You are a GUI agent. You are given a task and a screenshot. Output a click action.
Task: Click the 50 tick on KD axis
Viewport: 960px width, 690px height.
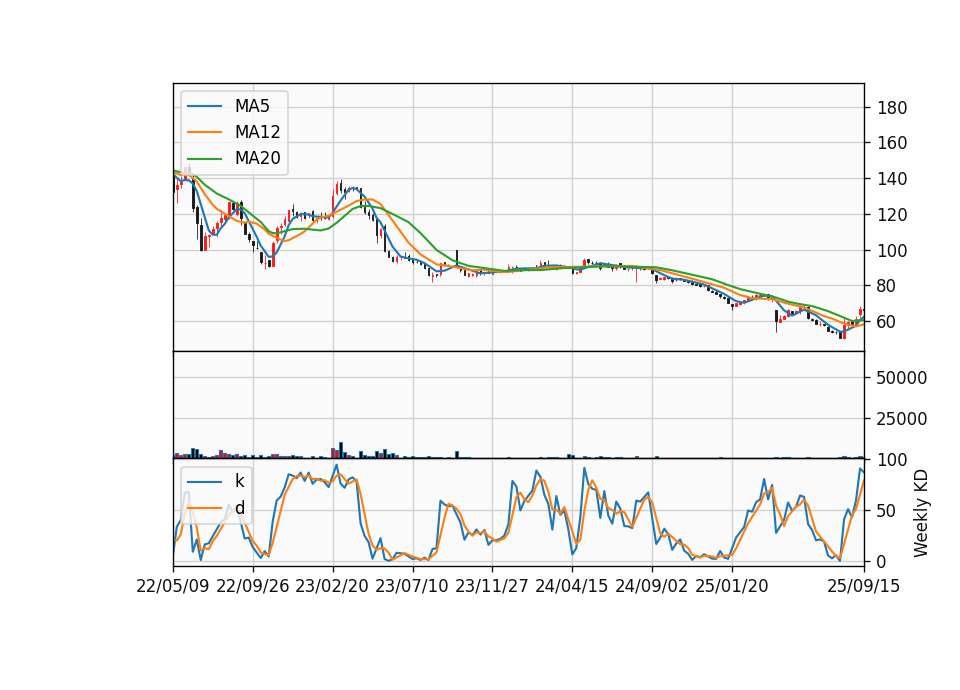tap(887, 511)
